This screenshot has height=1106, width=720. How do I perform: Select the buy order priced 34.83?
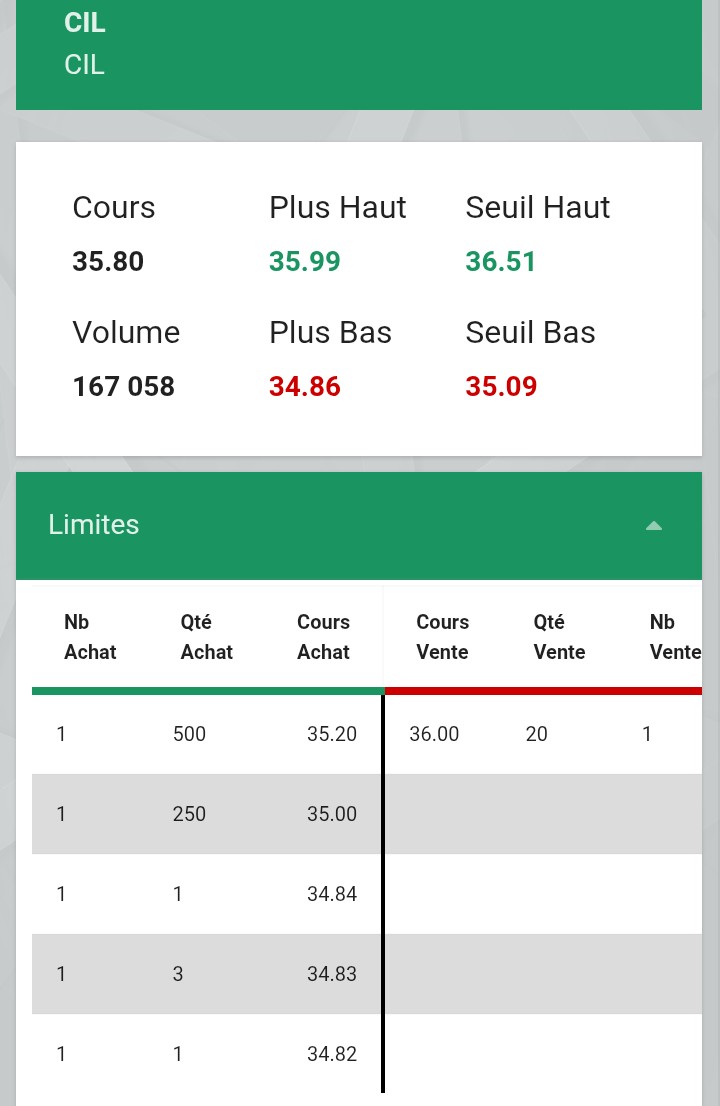pos(207,974)
